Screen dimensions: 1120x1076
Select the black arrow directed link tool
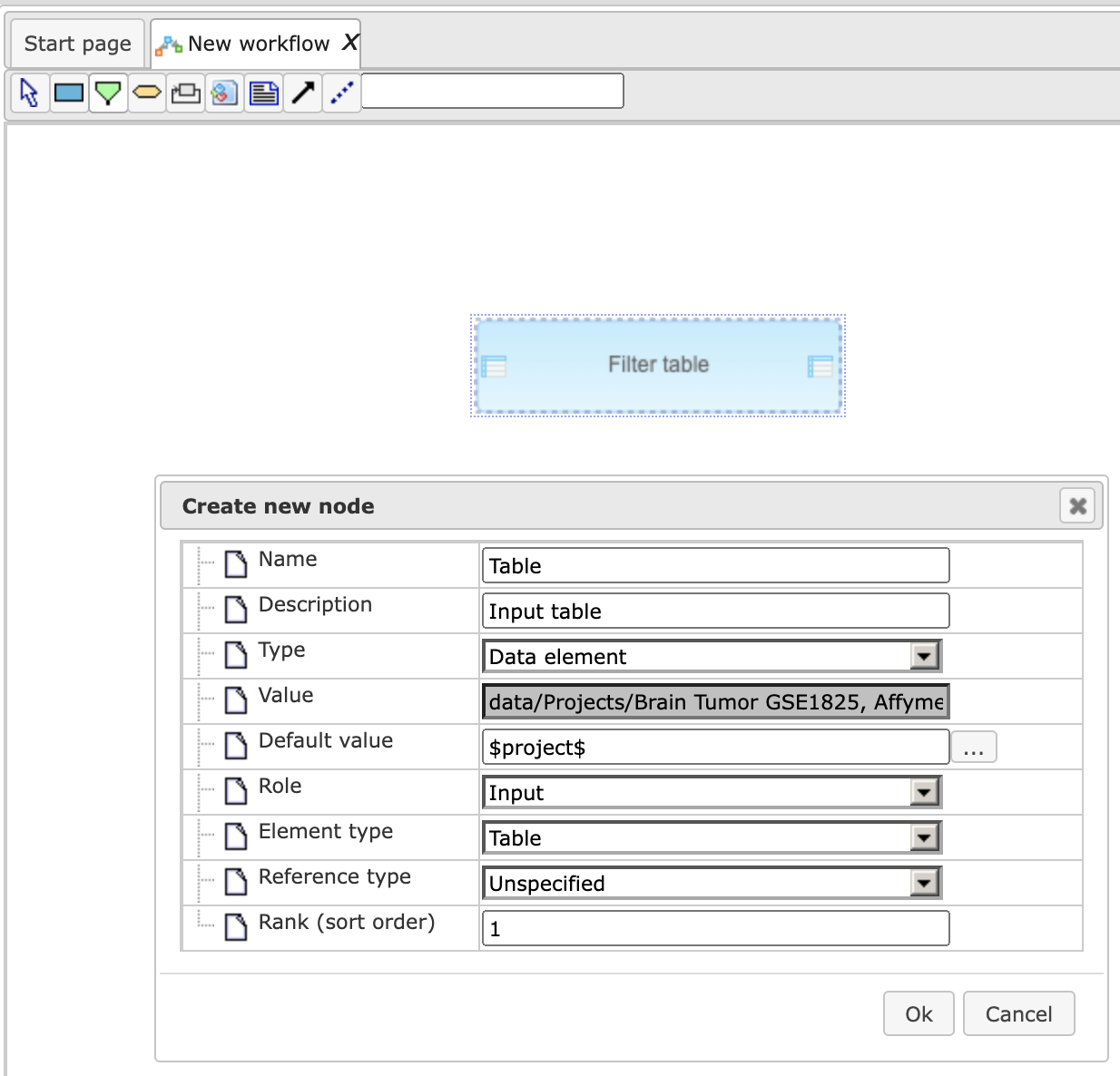click(303, 93)
